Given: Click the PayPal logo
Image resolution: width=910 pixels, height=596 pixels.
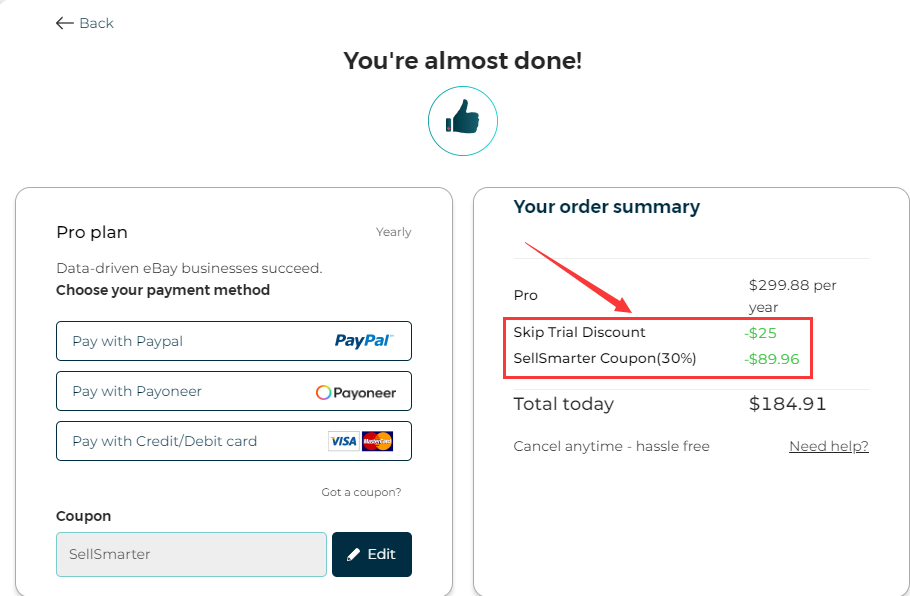Looking at the screenshot, I should 363,341.
